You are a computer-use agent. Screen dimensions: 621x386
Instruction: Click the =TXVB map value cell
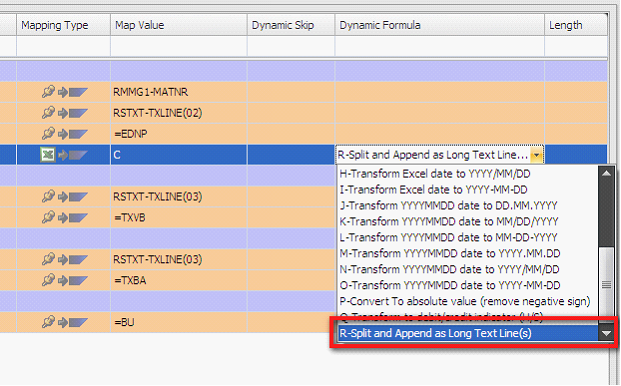click(x=179, y=217)
